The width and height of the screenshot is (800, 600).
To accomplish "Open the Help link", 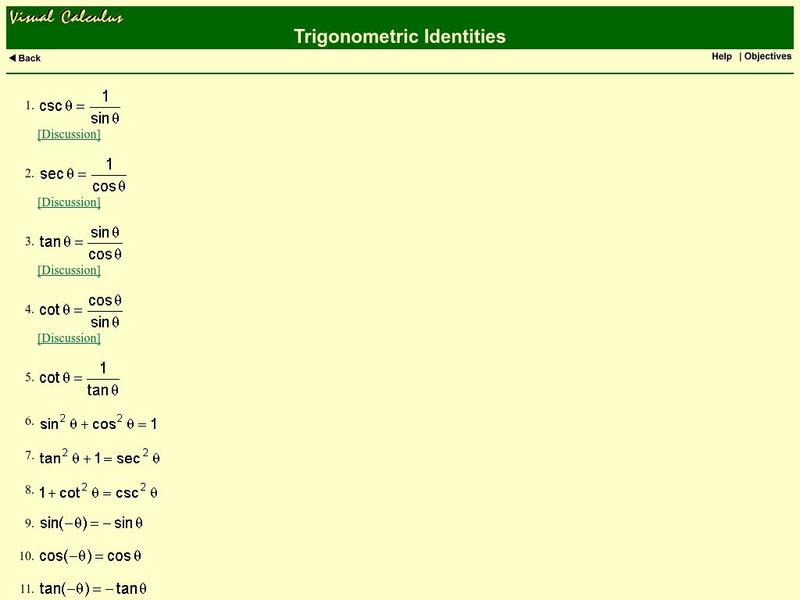I will [721, 57].
